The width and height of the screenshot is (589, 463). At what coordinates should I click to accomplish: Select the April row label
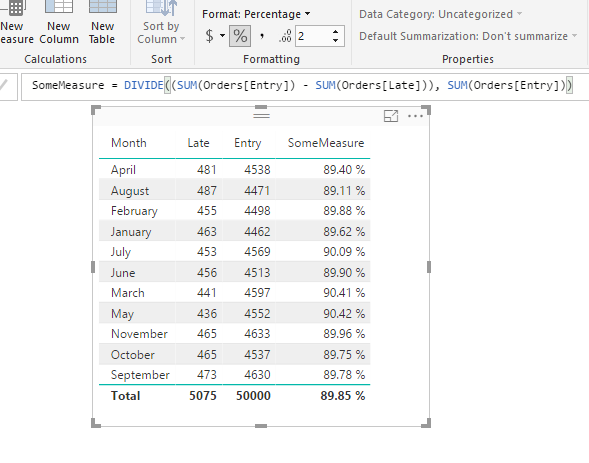[123, 170]
